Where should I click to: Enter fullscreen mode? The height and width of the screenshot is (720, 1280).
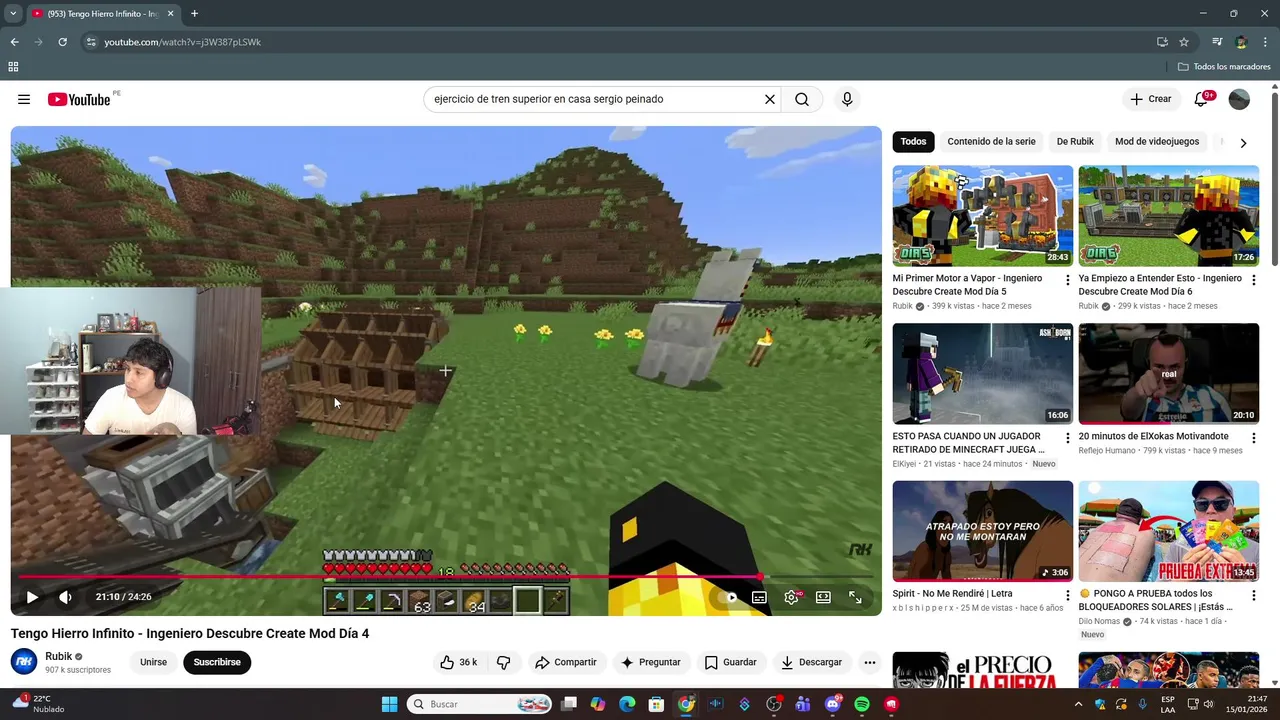[x=855, y=597]
